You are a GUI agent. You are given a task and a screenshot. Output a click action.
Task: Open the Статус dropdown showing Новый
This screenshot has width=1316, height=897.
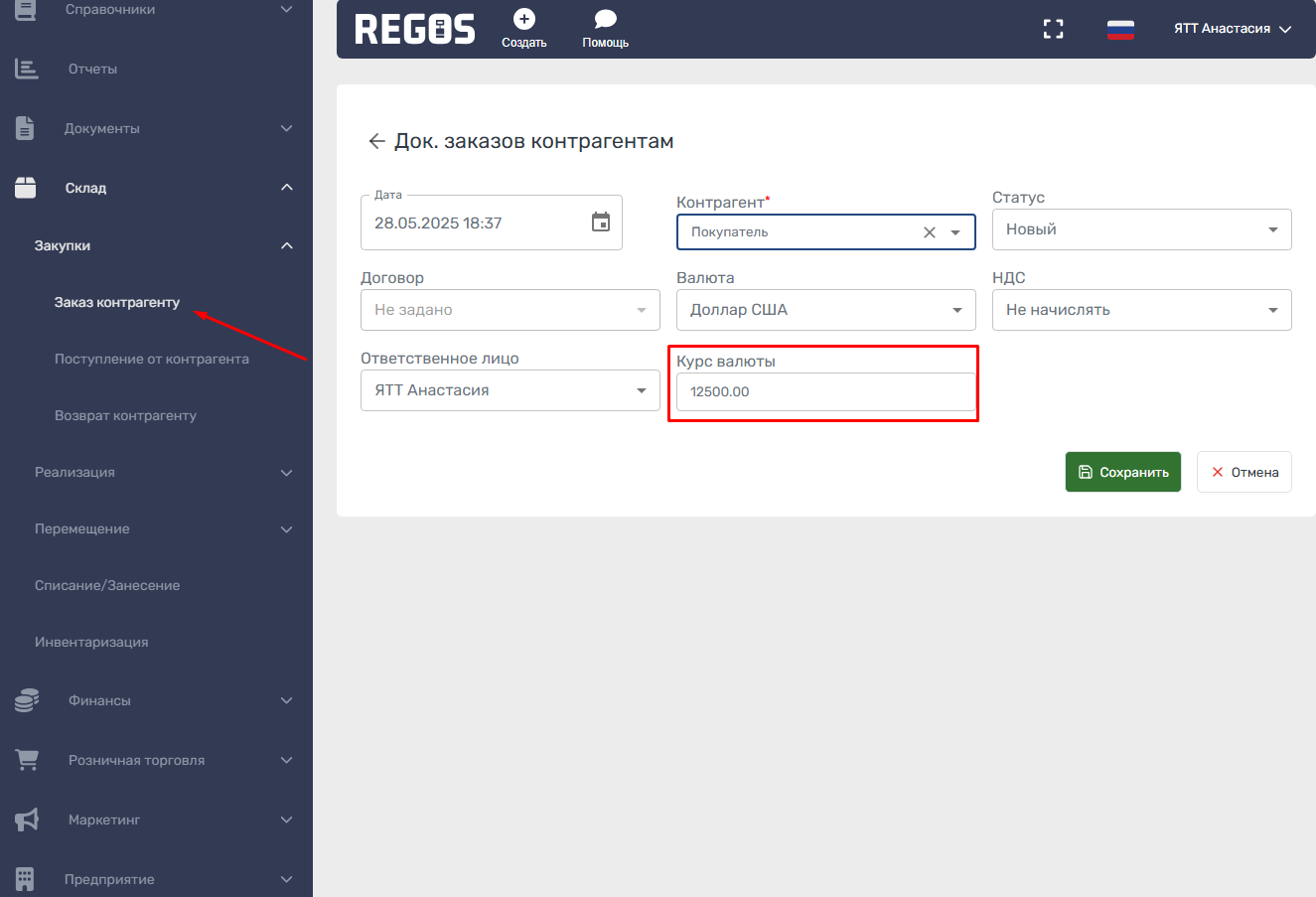(1140, 229)
